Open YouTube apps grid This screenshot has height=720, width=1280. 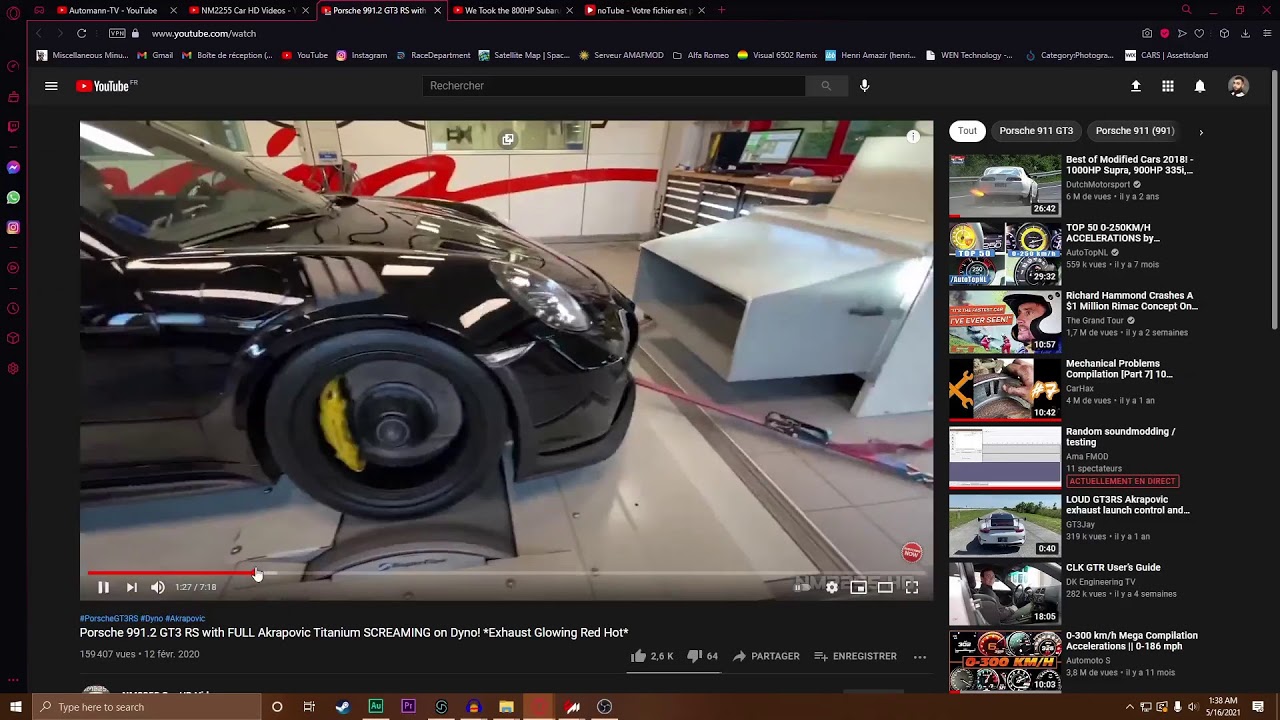1168,86
